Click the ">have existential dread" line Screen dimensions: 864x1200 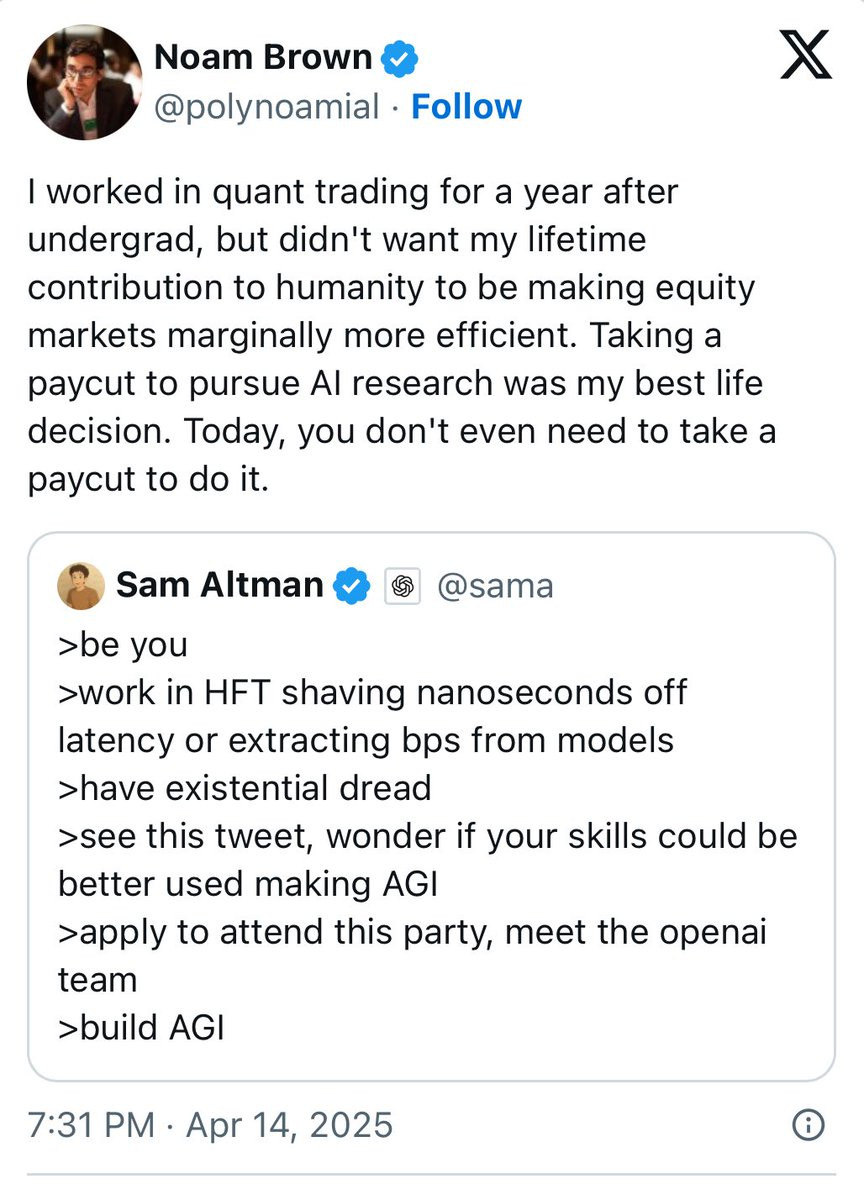click(x=245, y=788)
